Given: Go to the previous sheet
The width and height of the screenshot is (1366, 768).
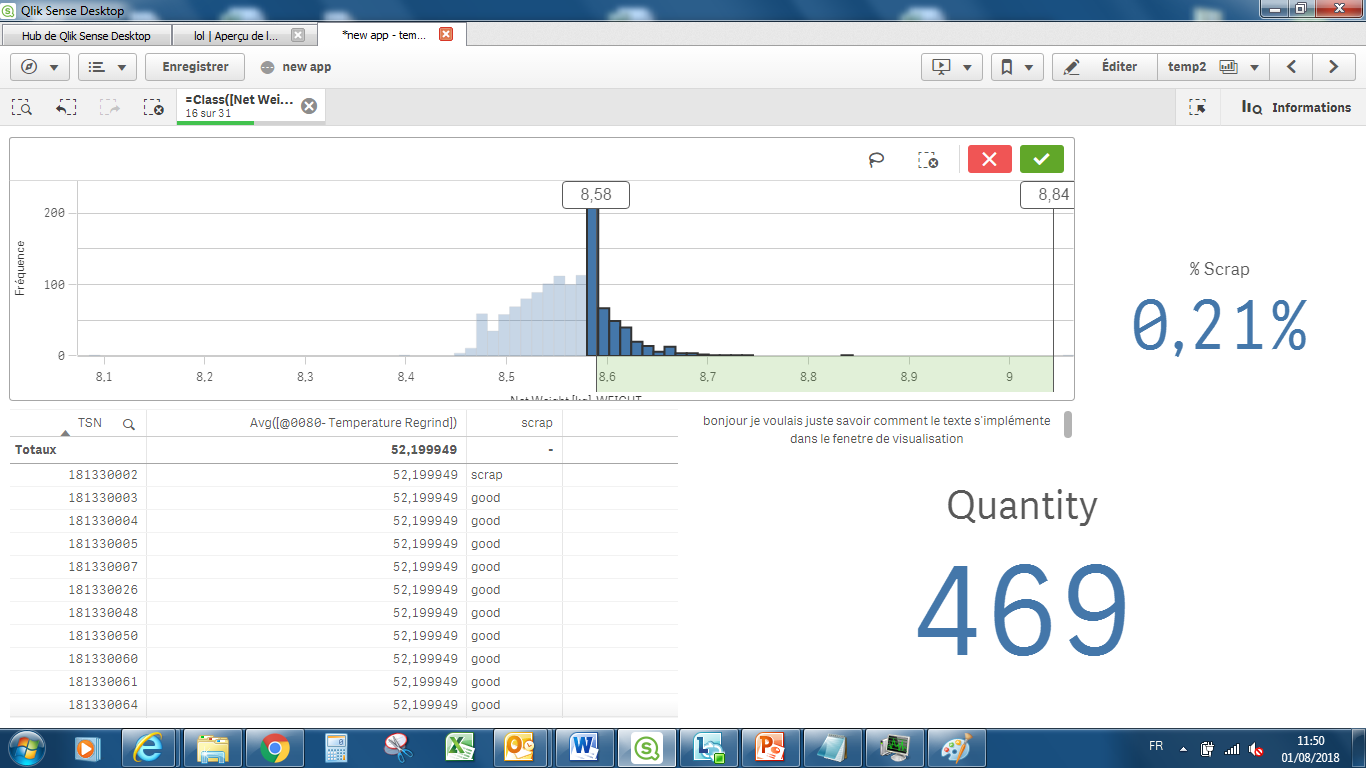Looking at the screenshot, I should (x=1291, y=67).
